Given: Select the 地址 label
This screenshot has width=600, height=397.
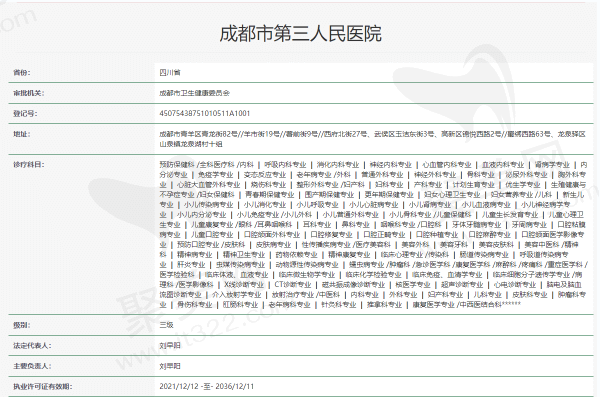Looking at the screenshot, I should (22, 134).
